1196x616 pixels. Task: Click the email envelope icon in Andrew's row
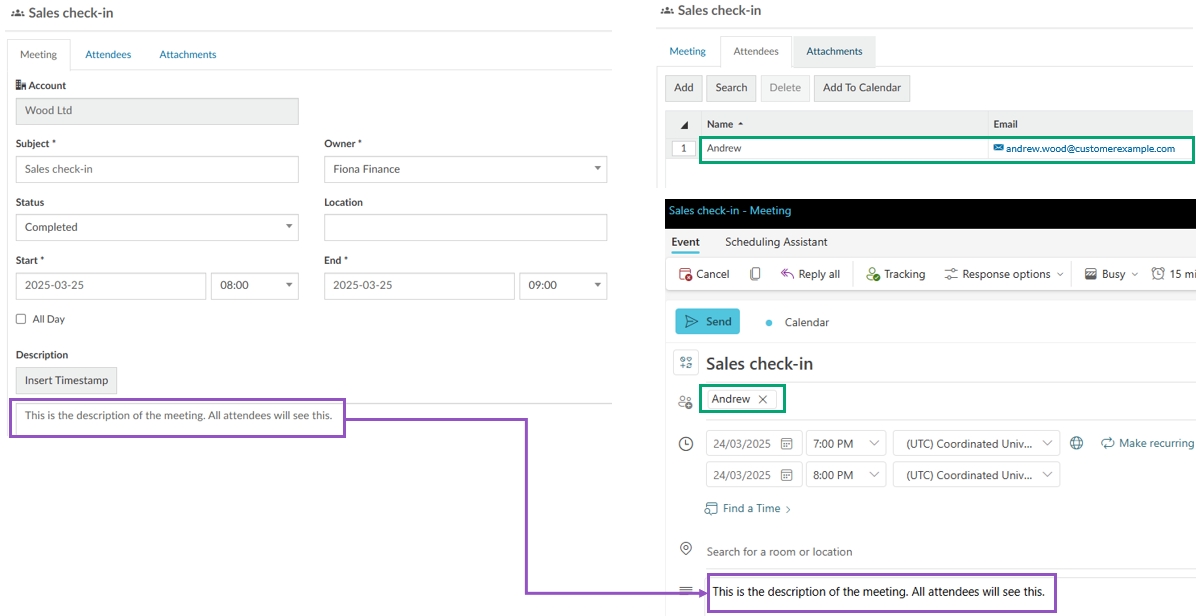coord(998,148)
